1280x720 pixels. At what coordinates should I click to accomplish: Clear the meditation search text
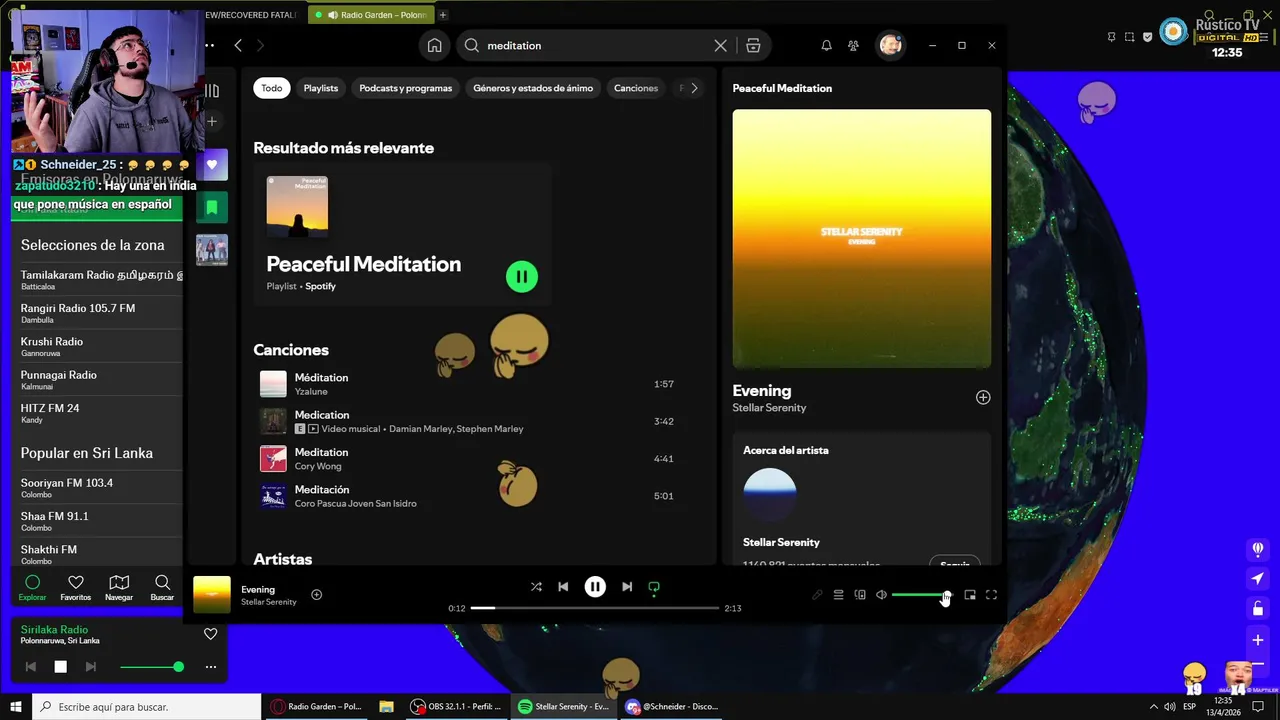pos(720,45)
